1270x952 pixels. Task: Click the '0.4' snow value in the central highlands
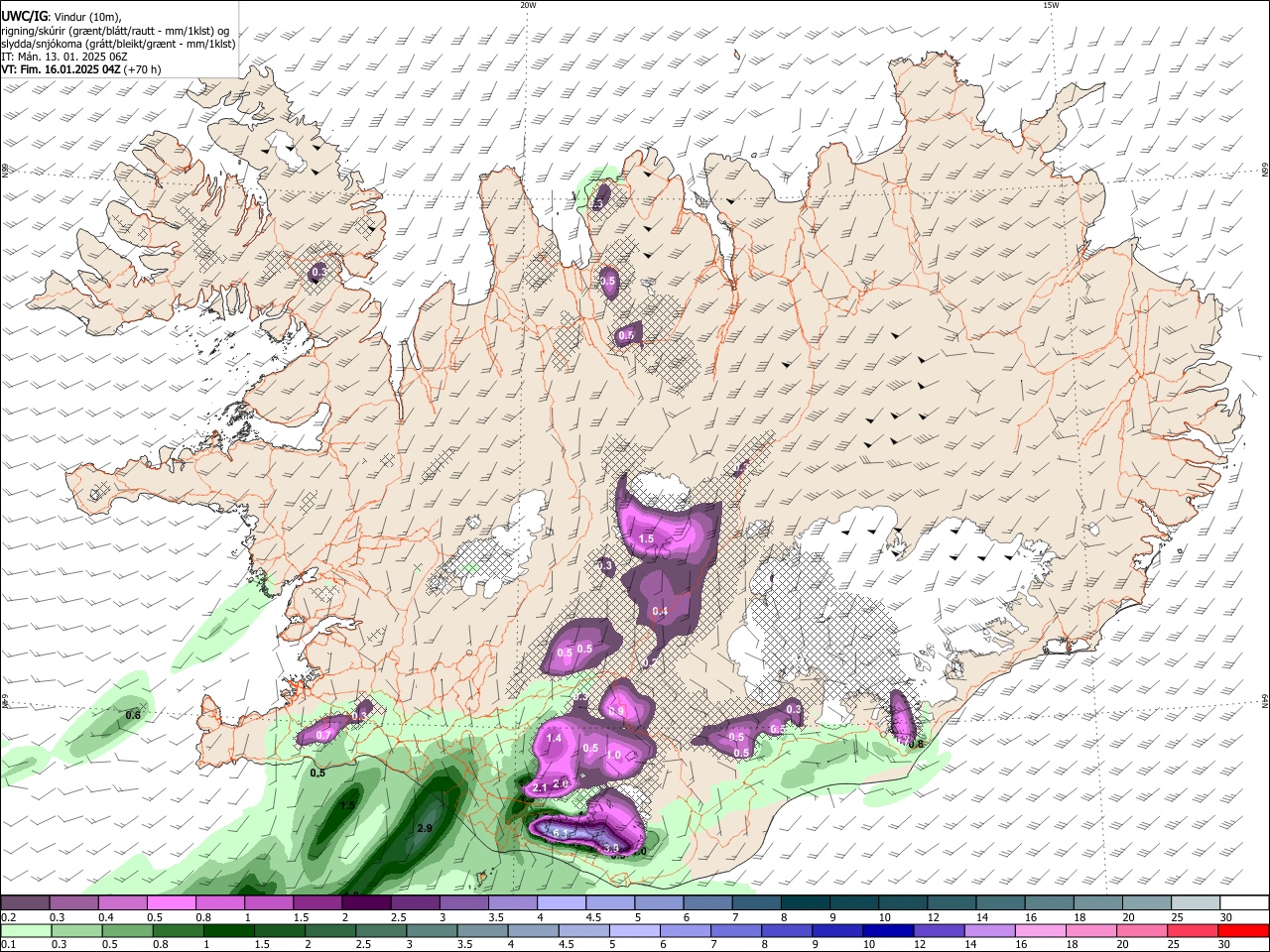coord(660,612)
